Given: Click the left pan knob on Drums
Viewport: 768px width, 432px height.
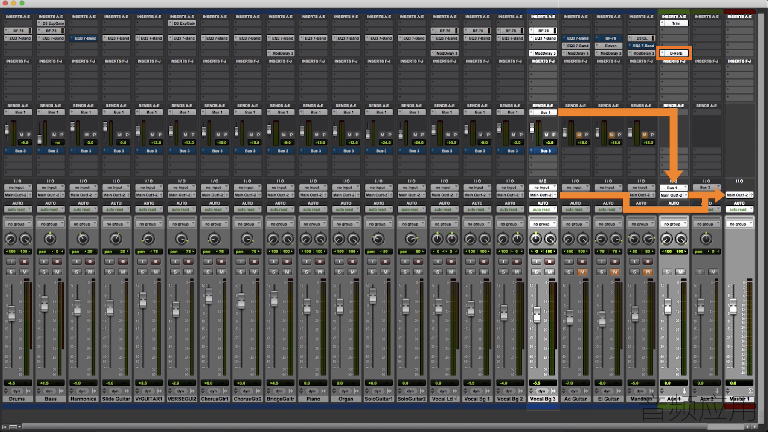Looking at the screenshot, I should pyautogui.click(x=10, y=239).
